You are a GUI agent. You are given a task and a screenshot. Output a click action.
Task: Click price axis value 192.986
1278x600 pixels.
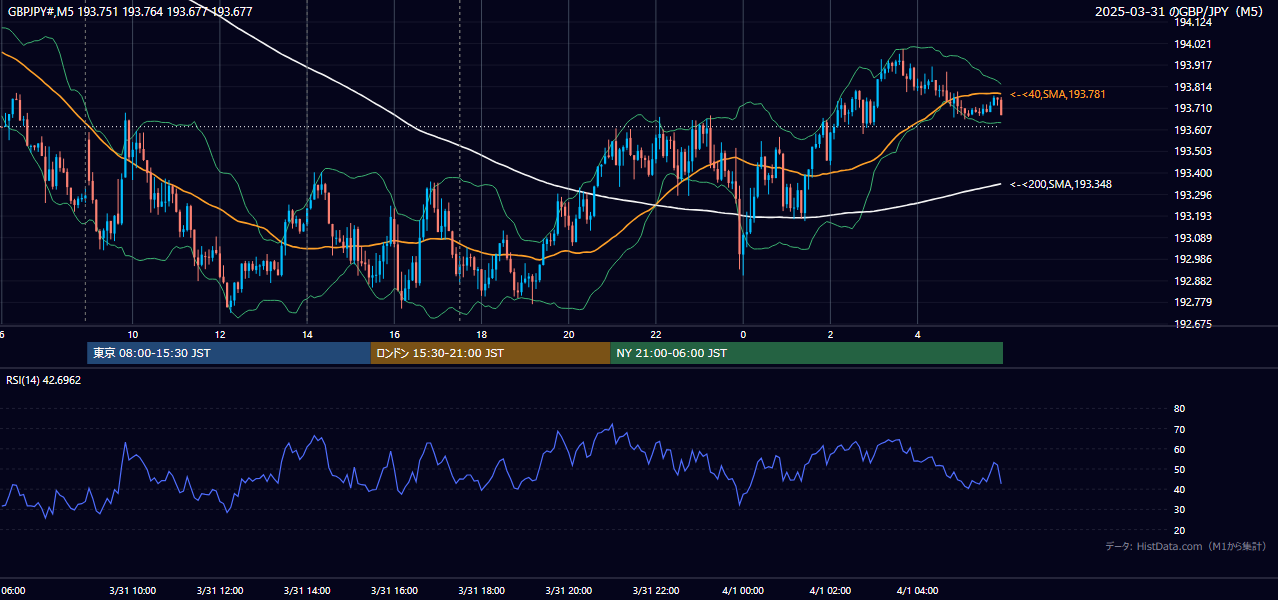coord(1194,259)
